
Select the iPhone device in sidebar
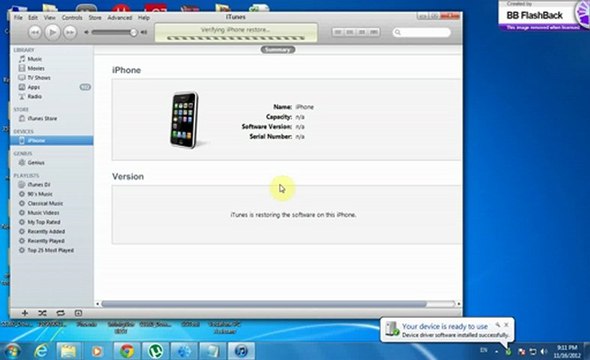coord(52,141)
